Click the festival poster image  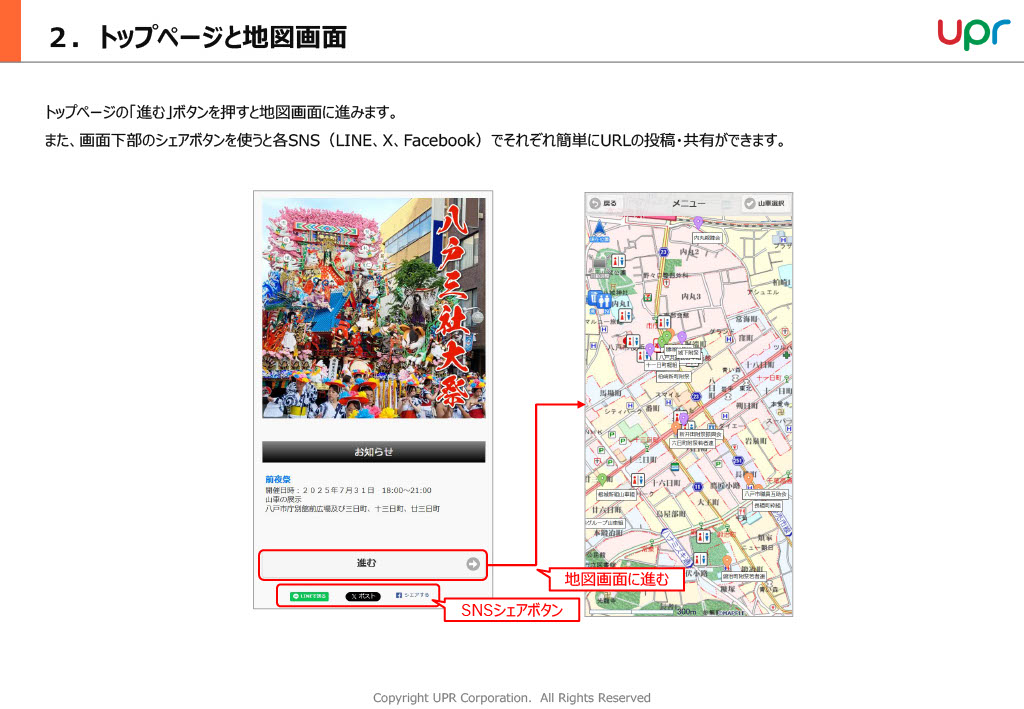tap(373, 308)
